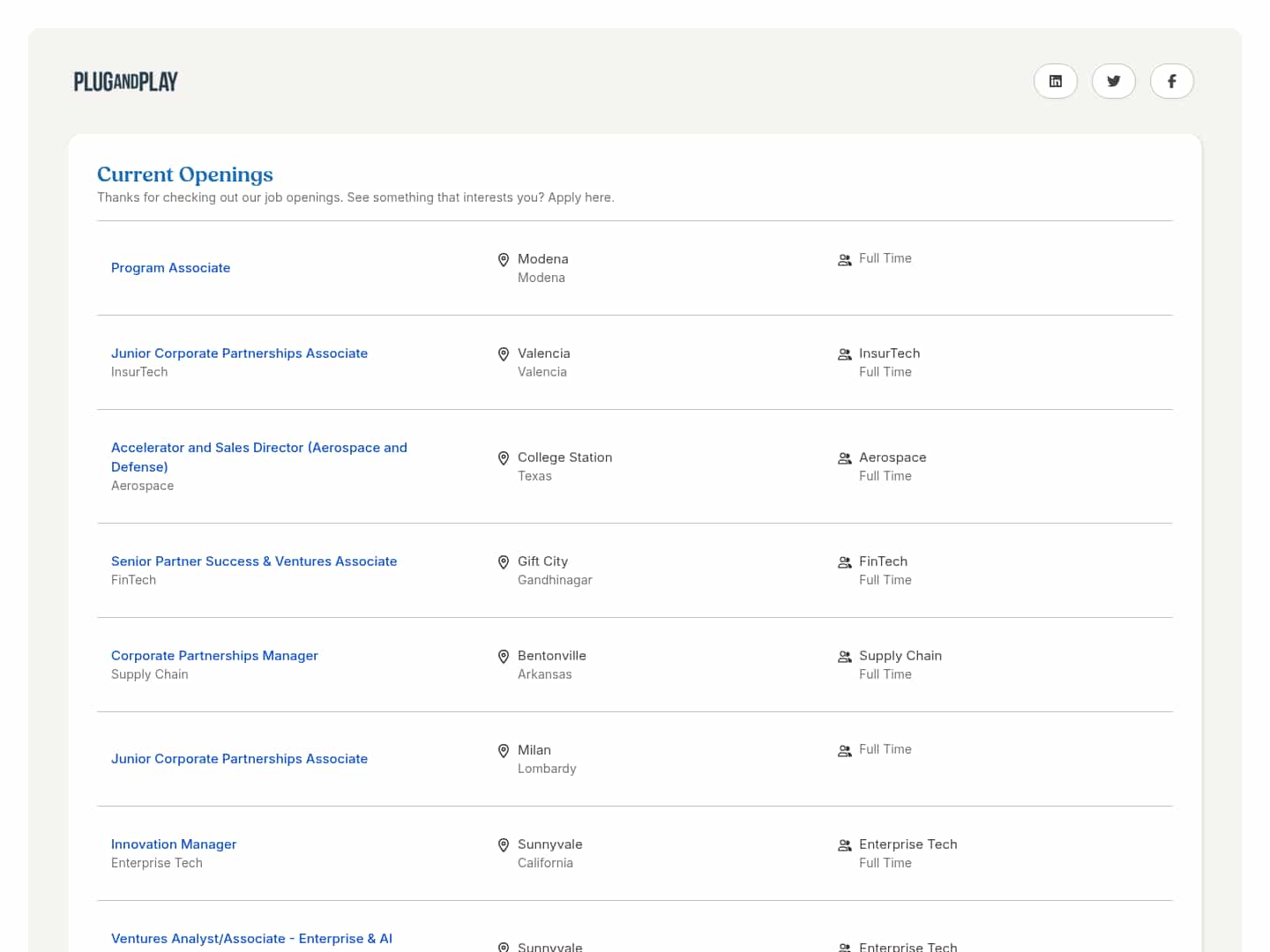Open the Valencia Junior Corporate Partnerships Associate job

tap(239, 353)
